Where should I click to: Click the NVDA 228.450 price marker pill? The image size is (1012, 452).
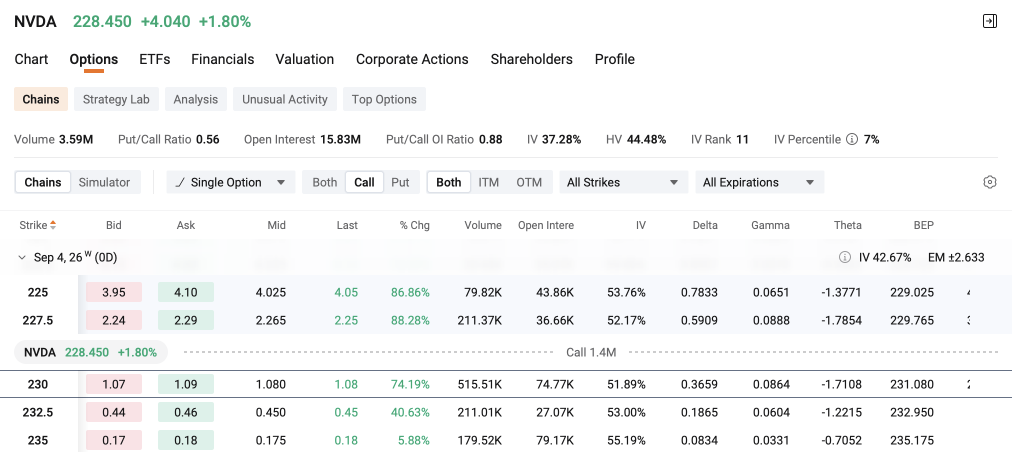[x=90, y=353]
